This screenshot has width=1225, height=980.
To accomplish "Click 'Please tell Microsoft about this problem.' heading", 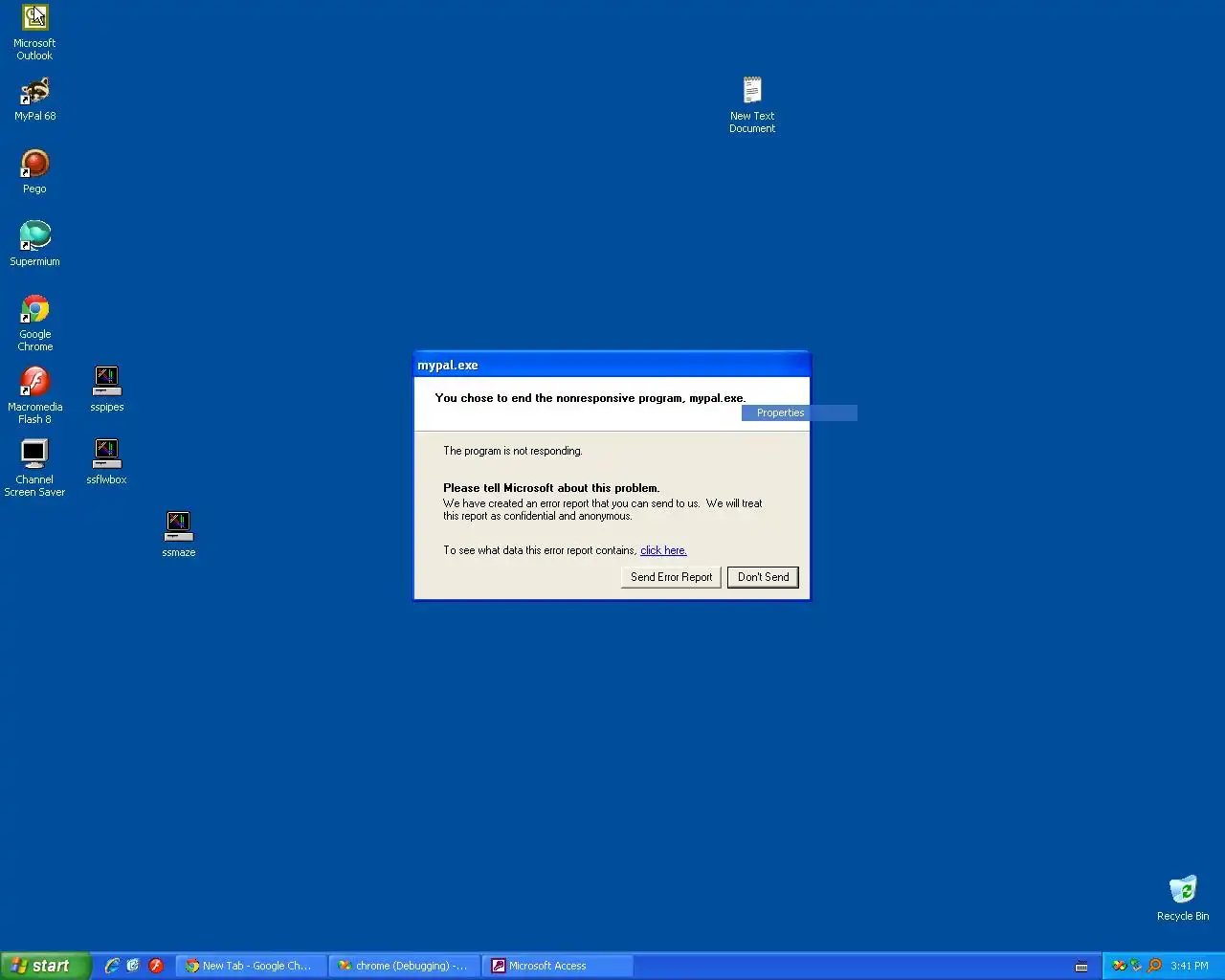I will [551, 488].
